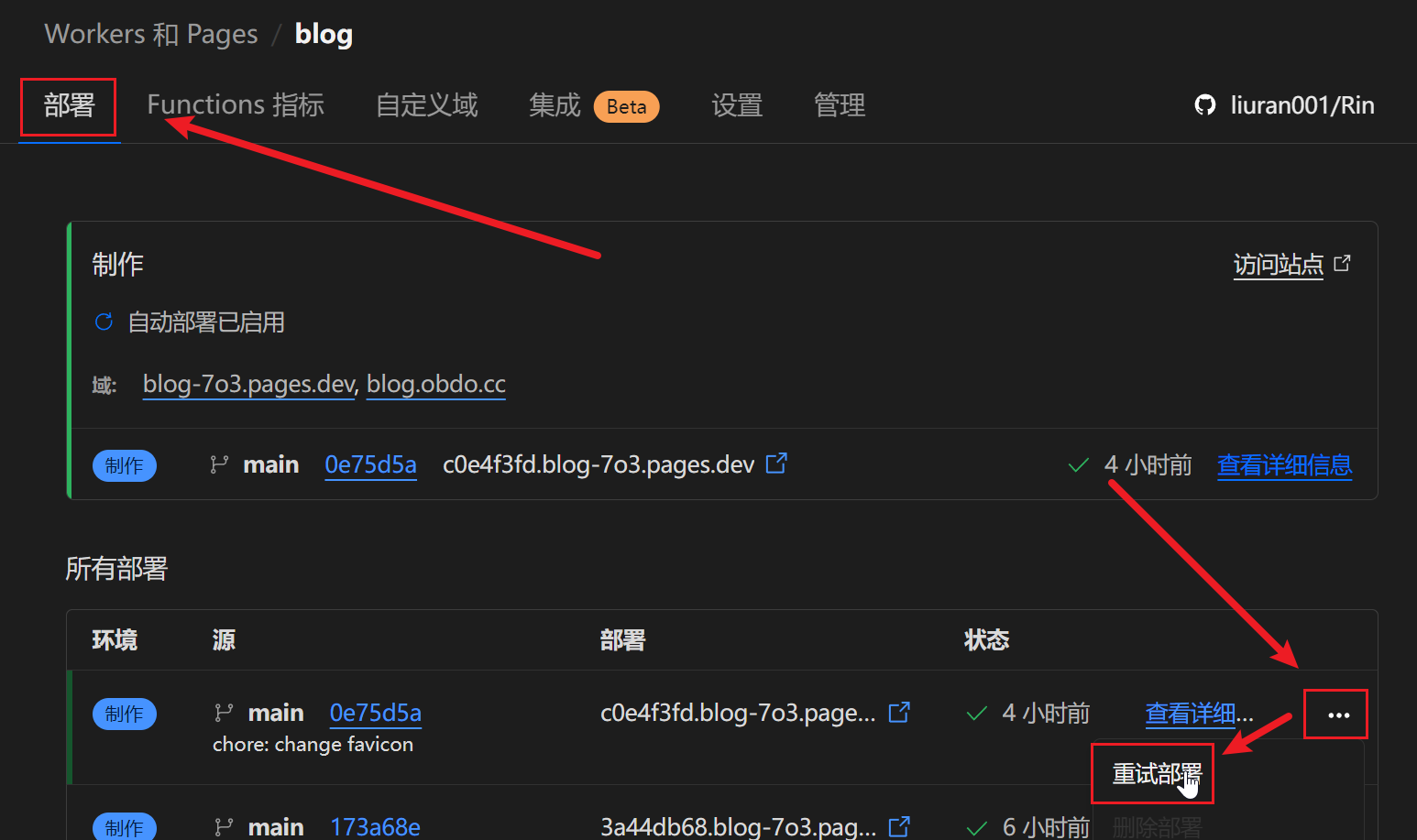1417x840 pixels.
Task: Open the 自定义域 tab
Action: 426,105
